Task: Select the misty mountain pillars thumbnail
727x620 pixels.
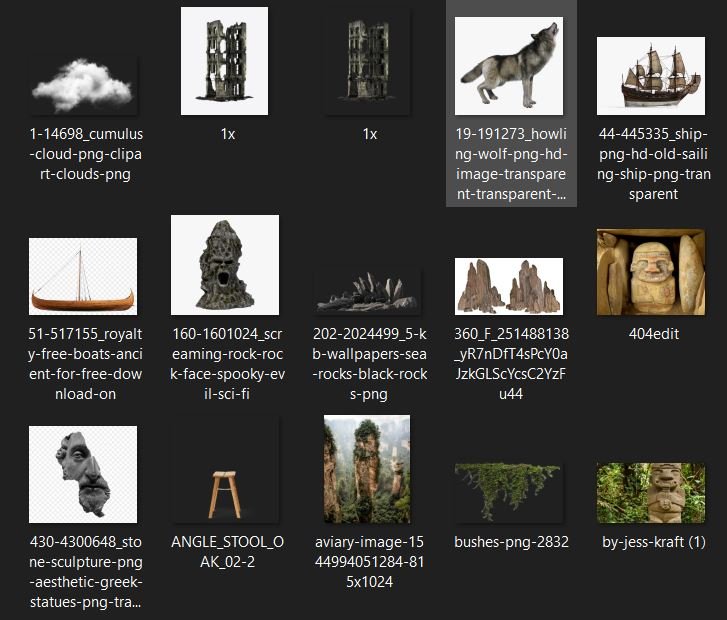Action: pyautogui.click(x=367, y=469)
